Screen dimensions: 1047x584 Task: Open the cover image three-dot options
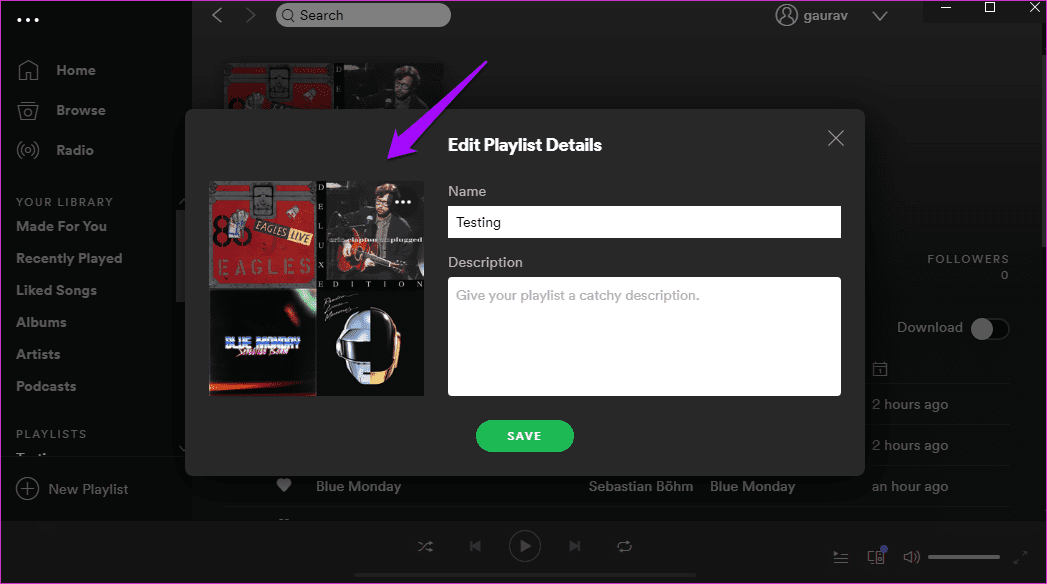[403, 202]
